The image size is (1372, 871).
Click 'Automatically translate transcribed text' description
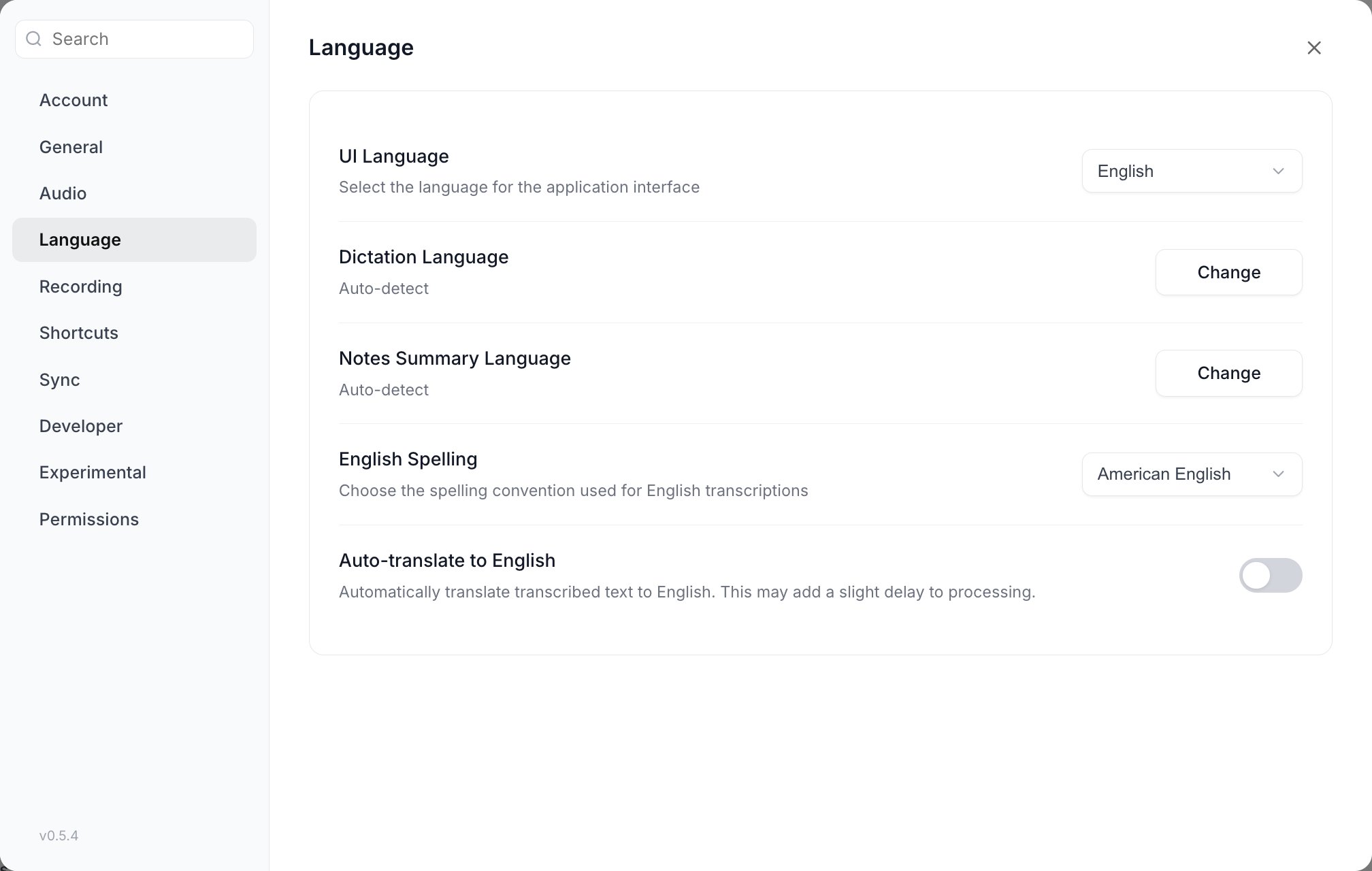(687, 592)
